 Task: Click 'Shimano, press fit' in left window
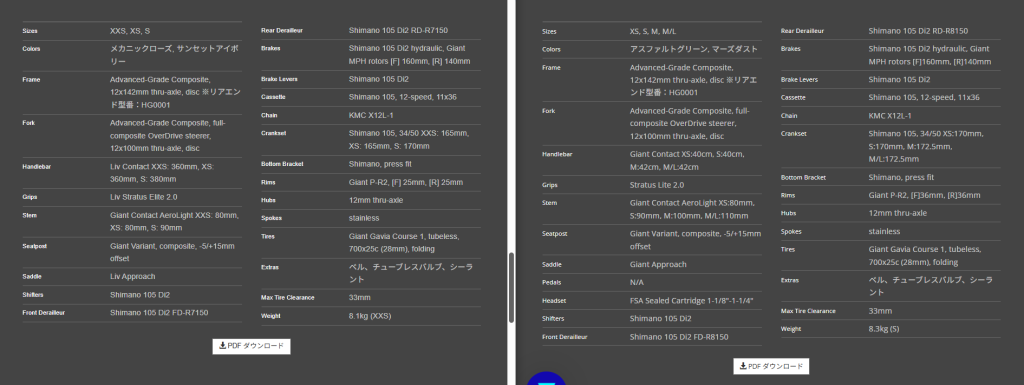(380, 164)
